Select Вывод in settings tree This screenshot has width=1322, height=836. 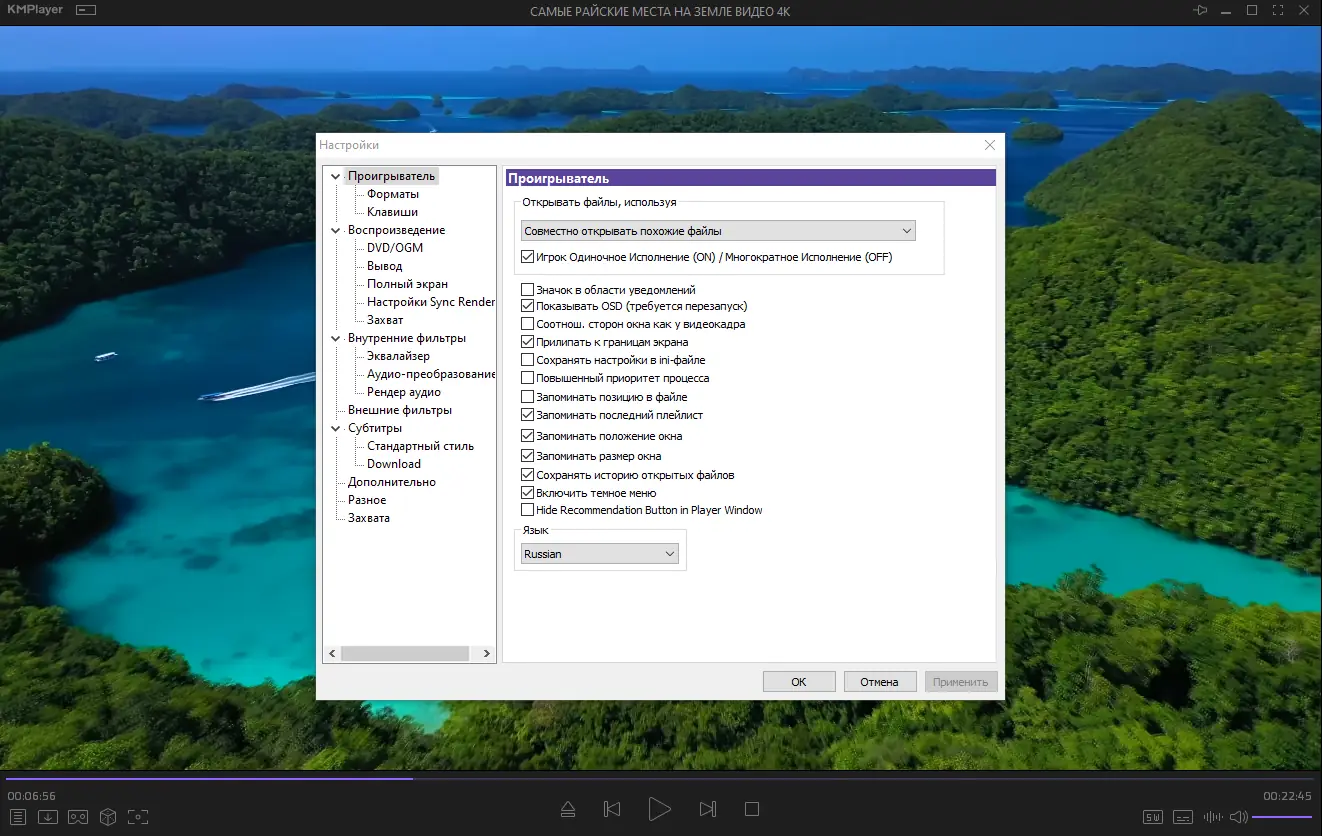[385, 266]
